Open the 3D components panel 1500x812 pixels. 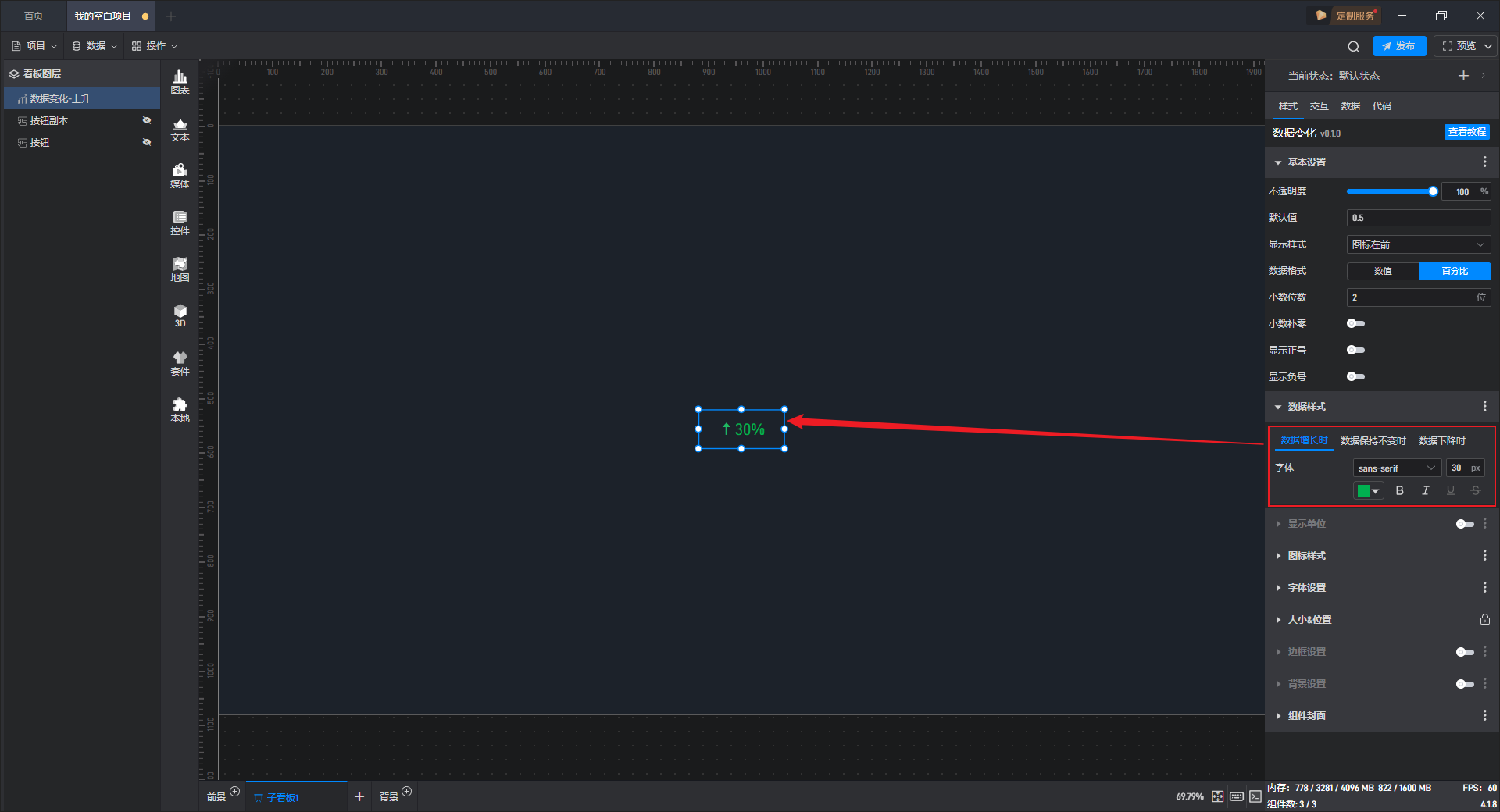point(180,315)
